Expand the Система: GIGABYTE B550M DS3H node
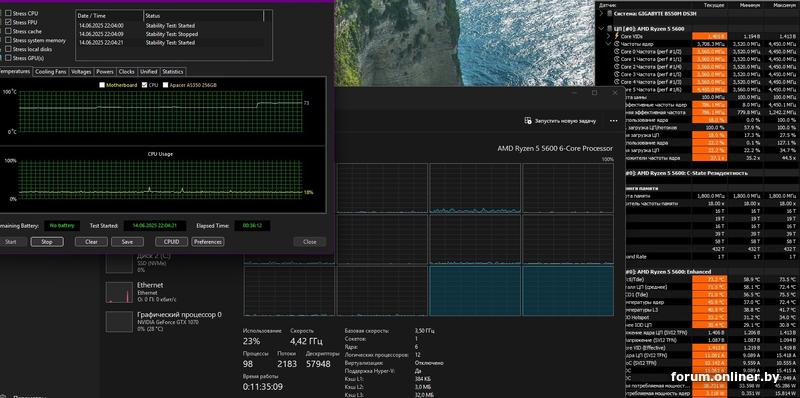This screenshot has height=398, width=800. point(602,14)
